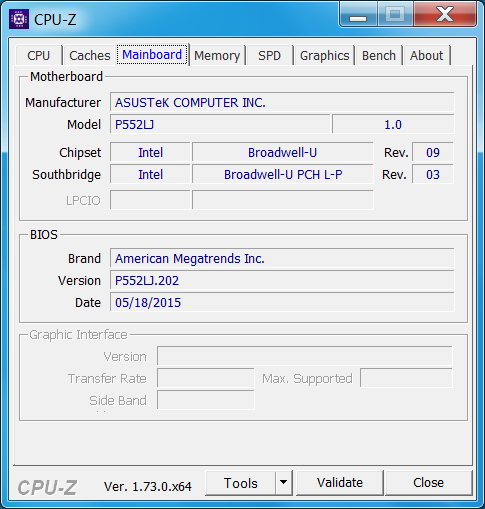The height and width of the screenshot is (509, 485).
Task: Click the Tools button
Action: coord(241,483)
